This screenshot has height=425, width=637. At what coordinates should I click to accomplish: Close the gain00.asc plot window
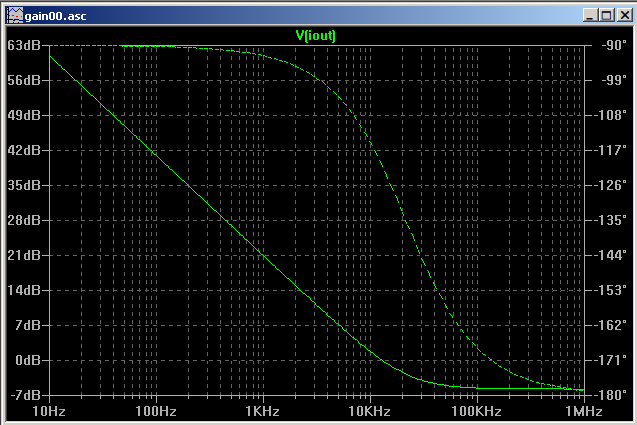tap(624, 15)
